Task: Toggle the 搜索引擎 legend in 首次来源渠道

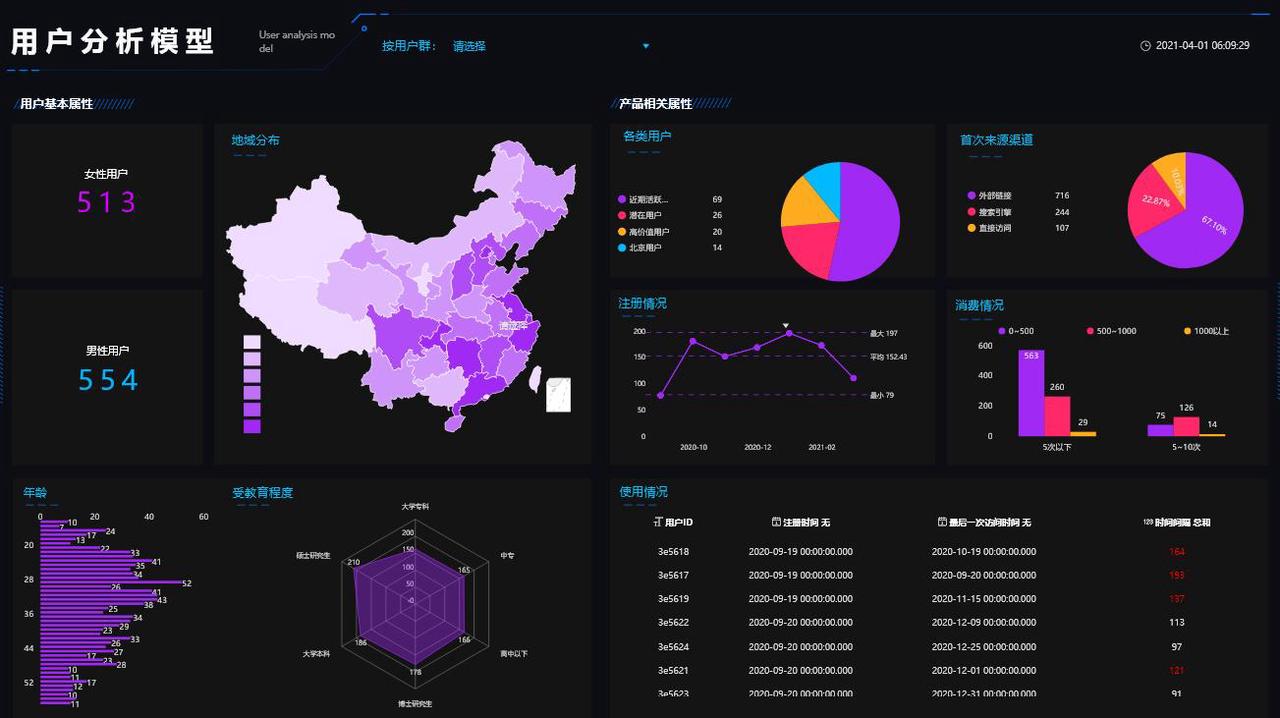Action: click(988, 212)
